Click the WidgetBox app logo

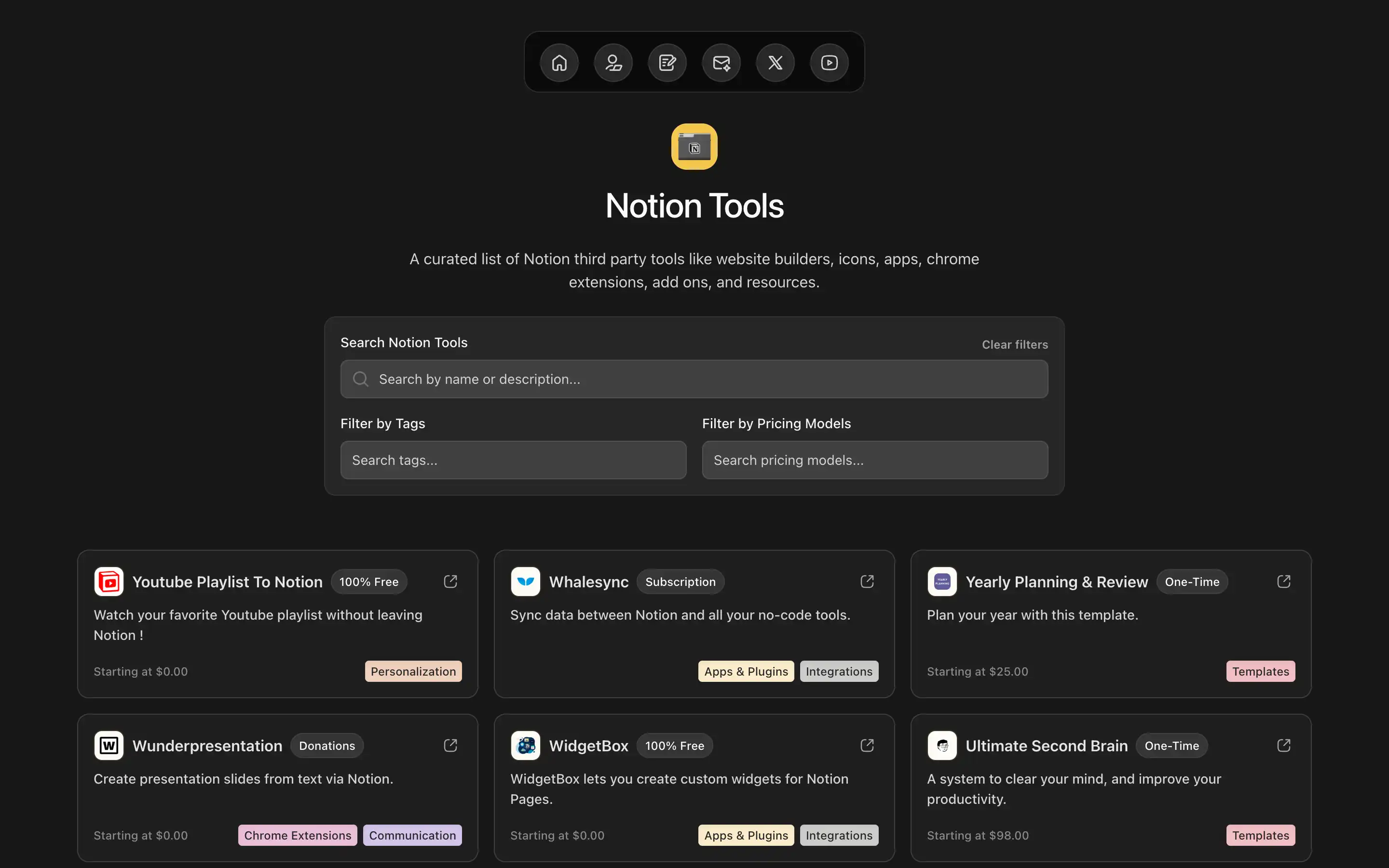[x=525, y=745]
